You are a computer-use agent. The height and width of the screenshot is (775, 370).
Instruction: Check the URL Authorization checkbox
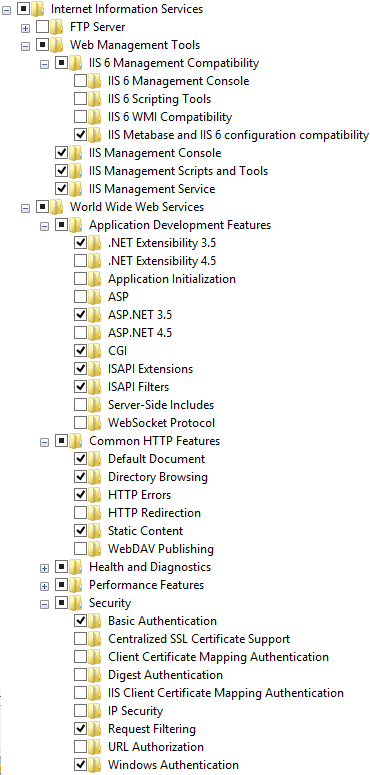coord(81,747)
